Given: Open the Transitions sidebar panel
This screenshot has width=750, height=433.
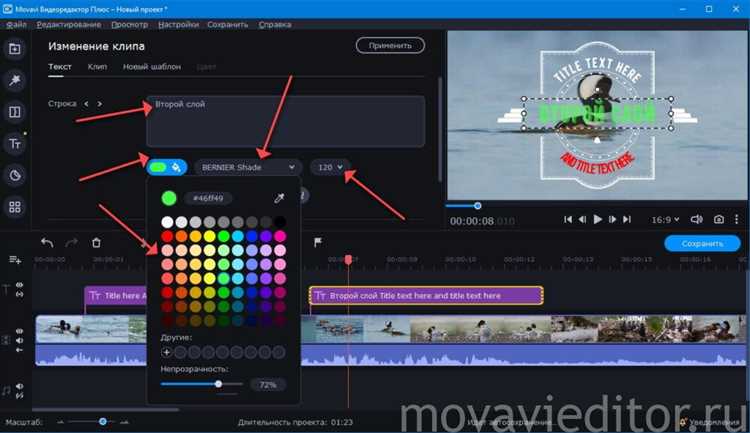Looking at the screenshot, I should click(x=14, y=112).
